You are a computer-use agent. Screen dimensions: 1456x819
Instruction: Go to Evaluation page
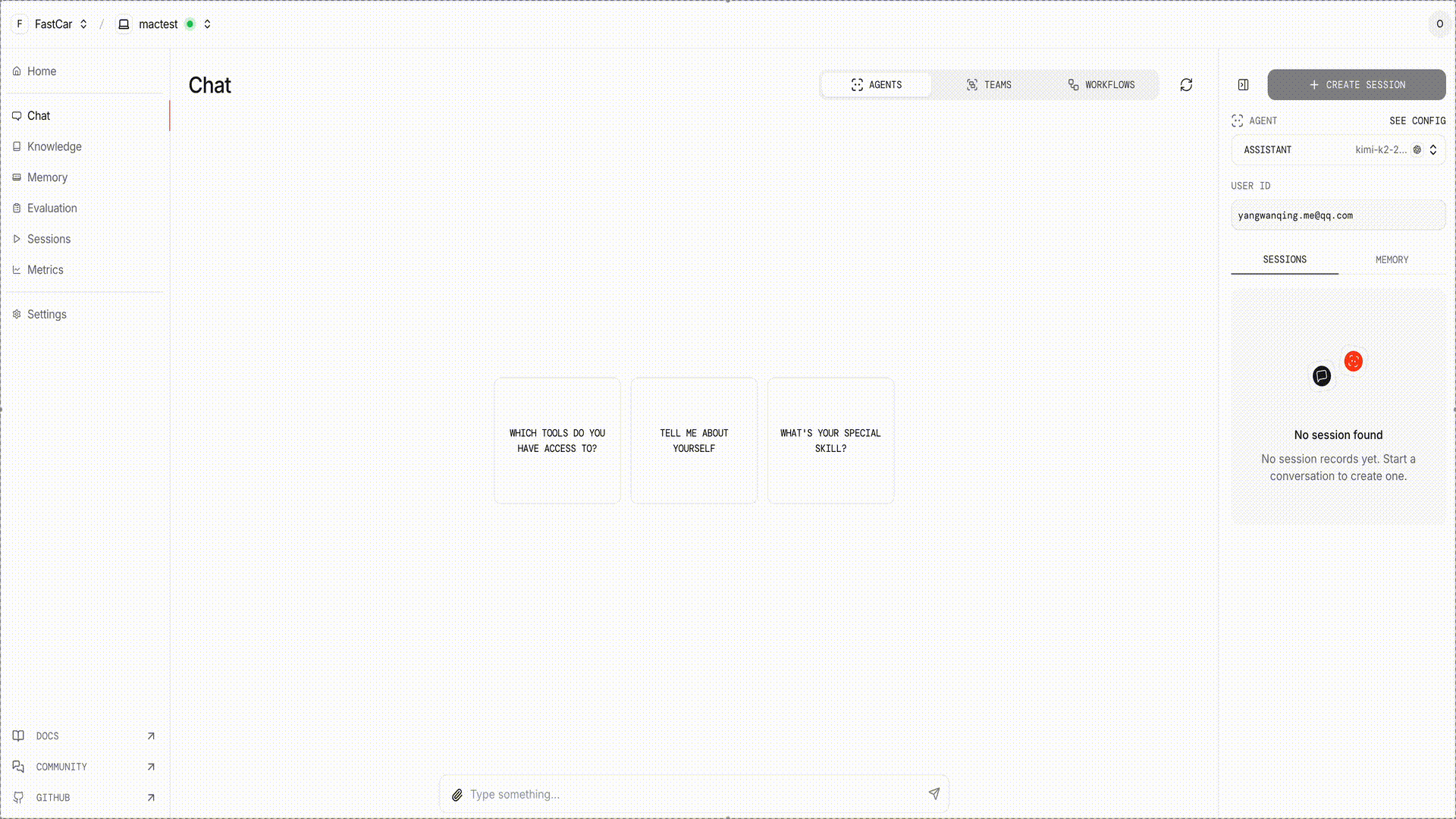52,208
